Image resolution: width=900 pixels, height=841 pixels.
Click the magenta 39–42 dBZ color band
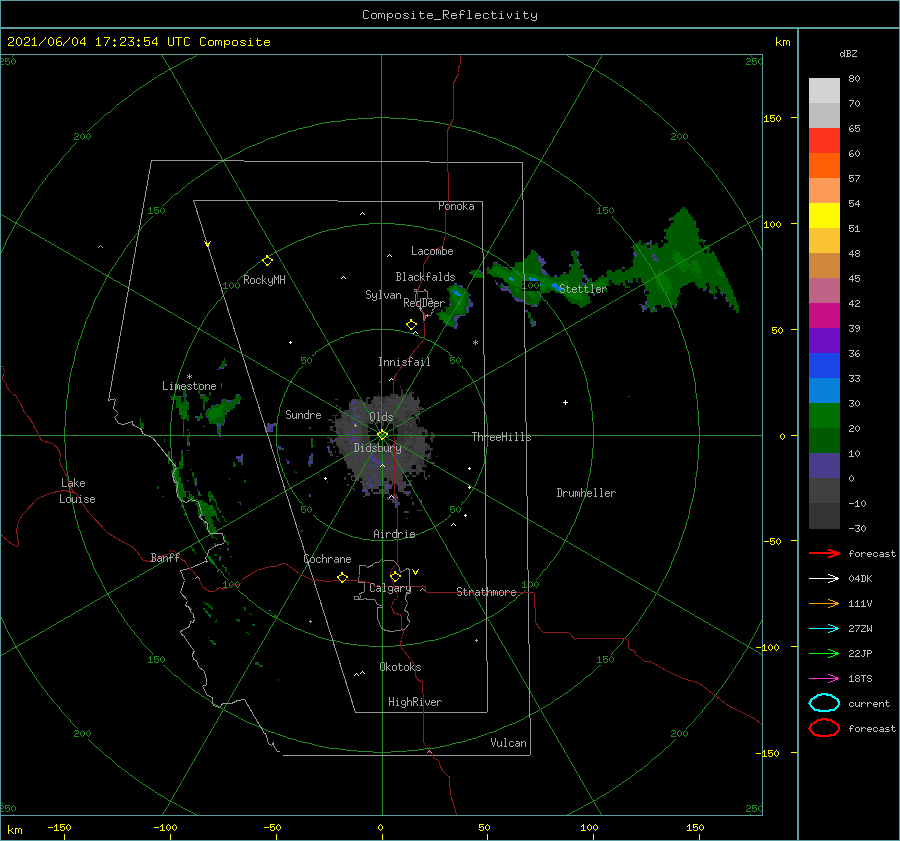(x=824, y=316)
